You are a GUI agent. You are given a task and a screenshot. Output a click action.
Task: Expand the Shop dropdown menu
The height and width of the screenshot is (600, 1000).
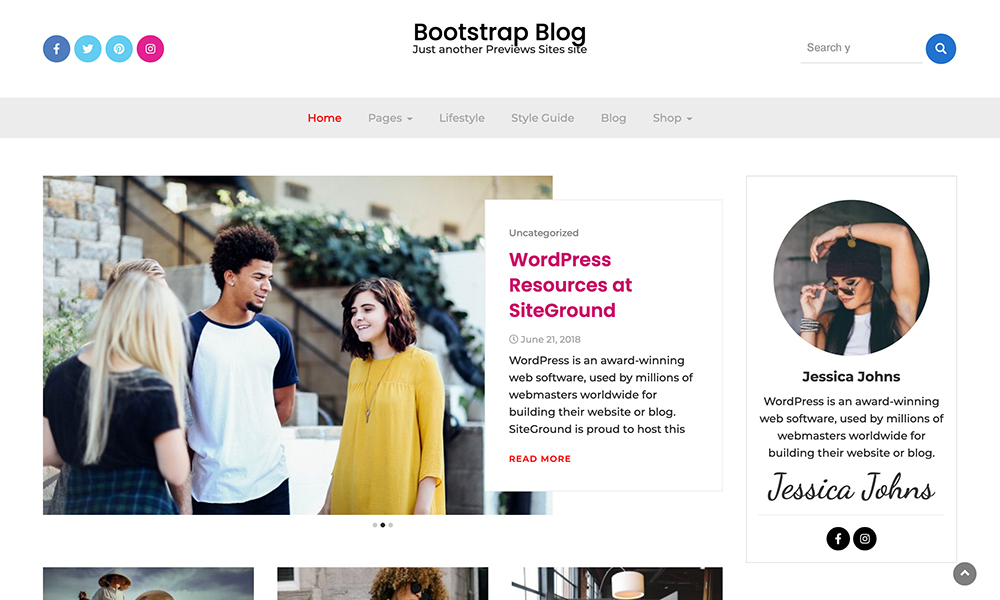[x=672, y=118]
